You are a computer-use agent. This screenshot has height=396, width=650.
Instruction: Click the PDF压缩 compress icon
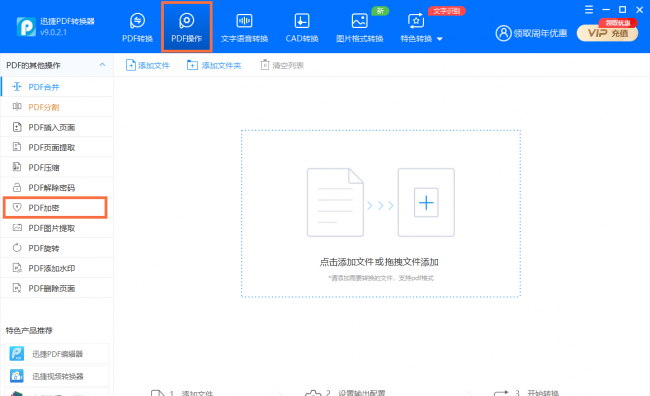[x=17, y=167]
